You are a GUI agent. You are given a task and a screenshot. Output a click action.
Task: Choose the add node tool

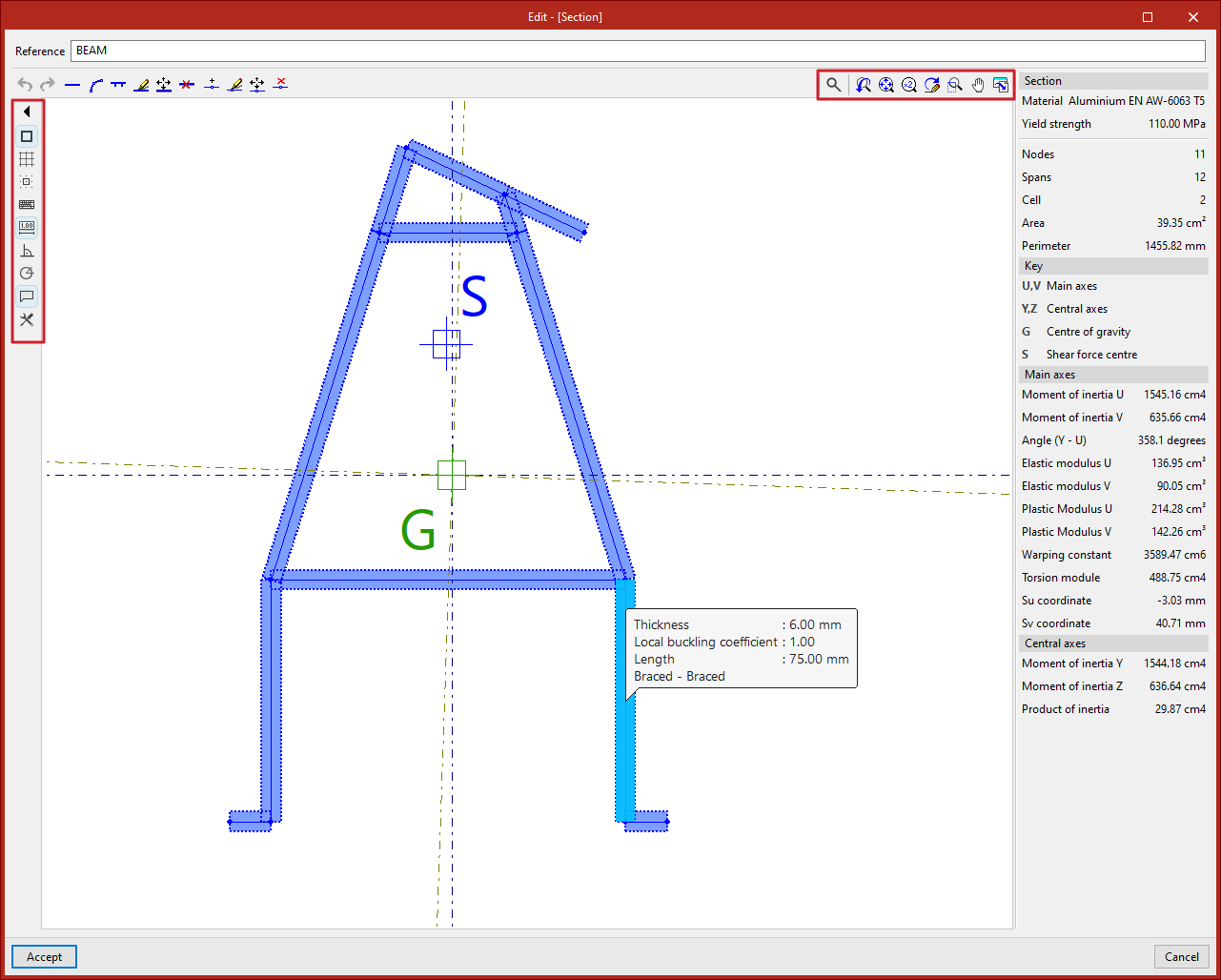coord(211,85)
